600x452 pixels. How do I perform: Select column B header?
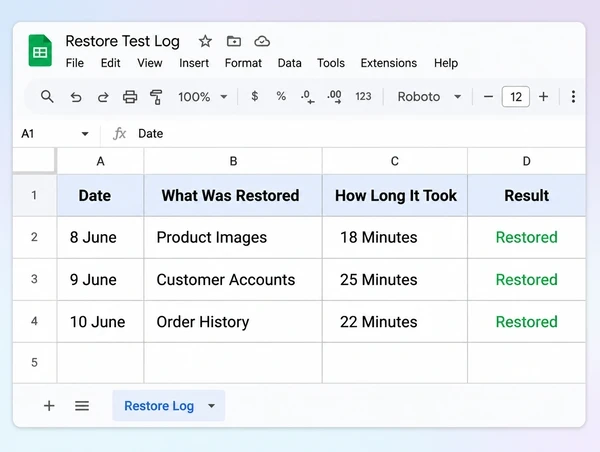point(233,161)
